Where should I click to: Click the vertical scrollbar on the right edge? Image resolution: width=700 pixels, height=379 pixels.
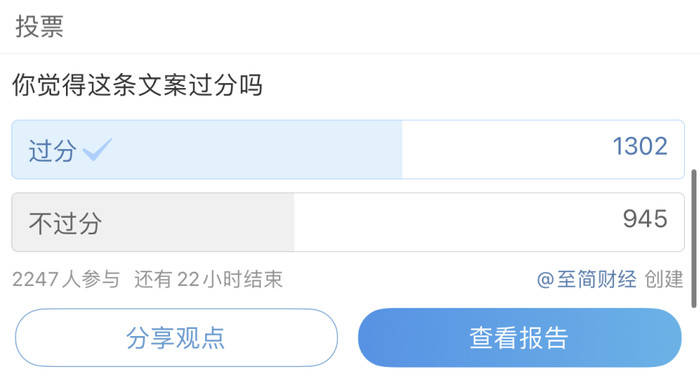(694, 239)
